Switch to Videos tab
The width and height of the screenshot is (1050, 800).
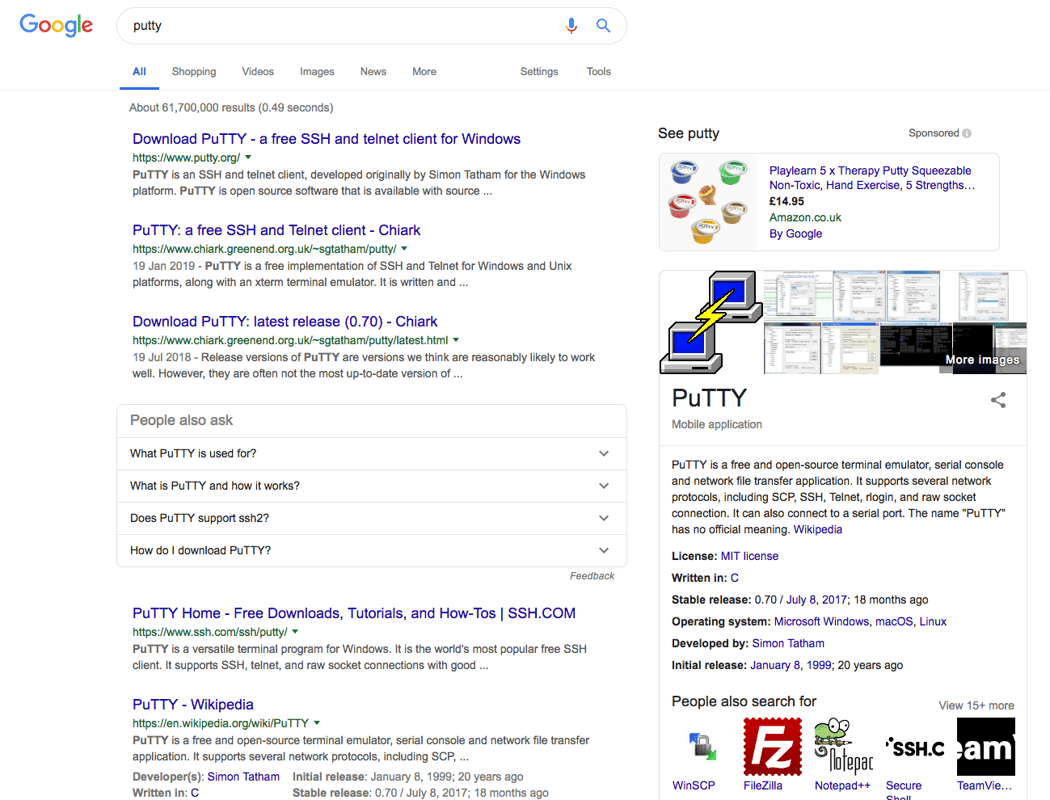(258, 72)
